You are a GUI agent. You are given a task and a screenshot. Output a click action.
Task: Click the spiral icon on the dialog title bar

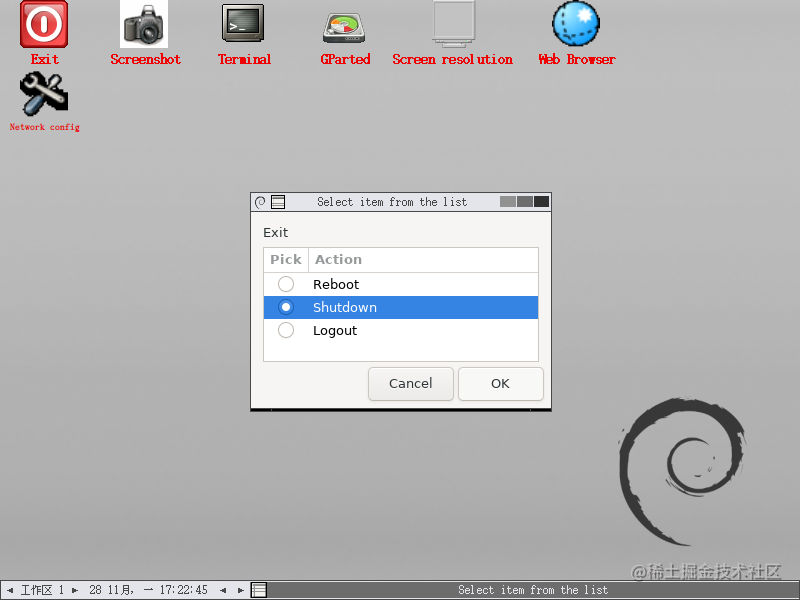click(259, 201)
